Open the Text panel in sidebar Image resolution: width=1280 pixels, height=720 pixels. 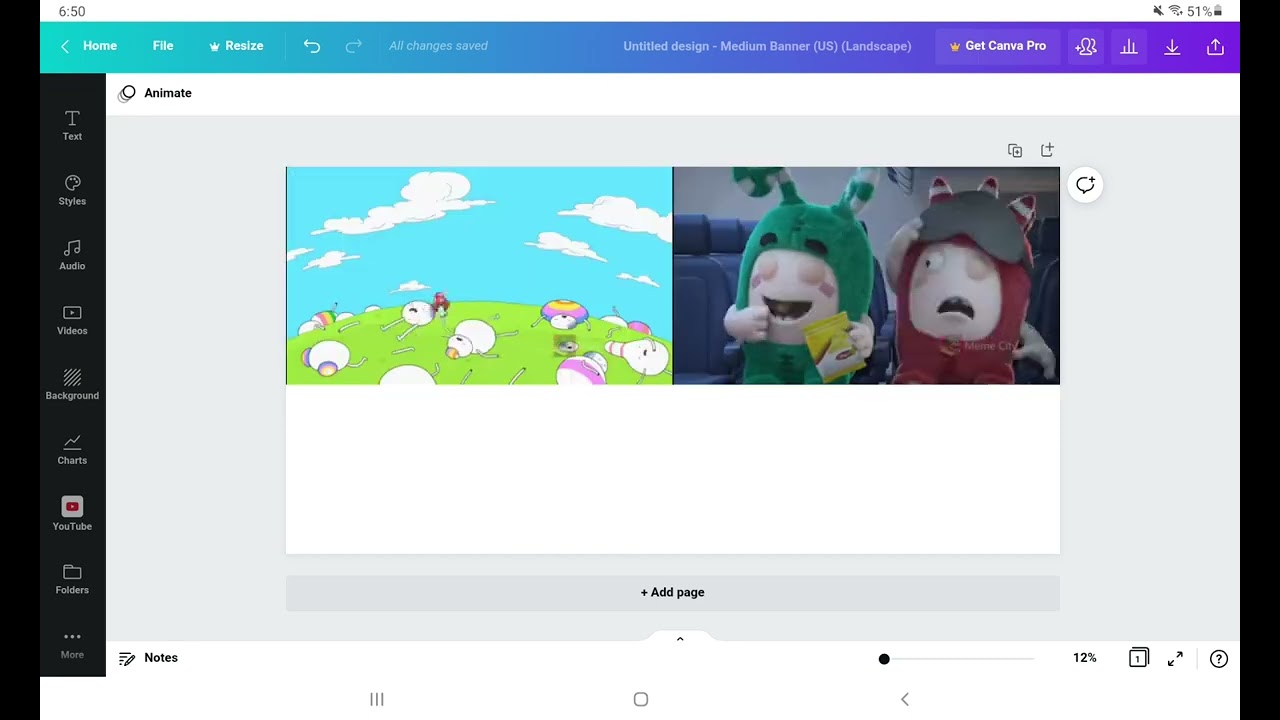(72, 125)
